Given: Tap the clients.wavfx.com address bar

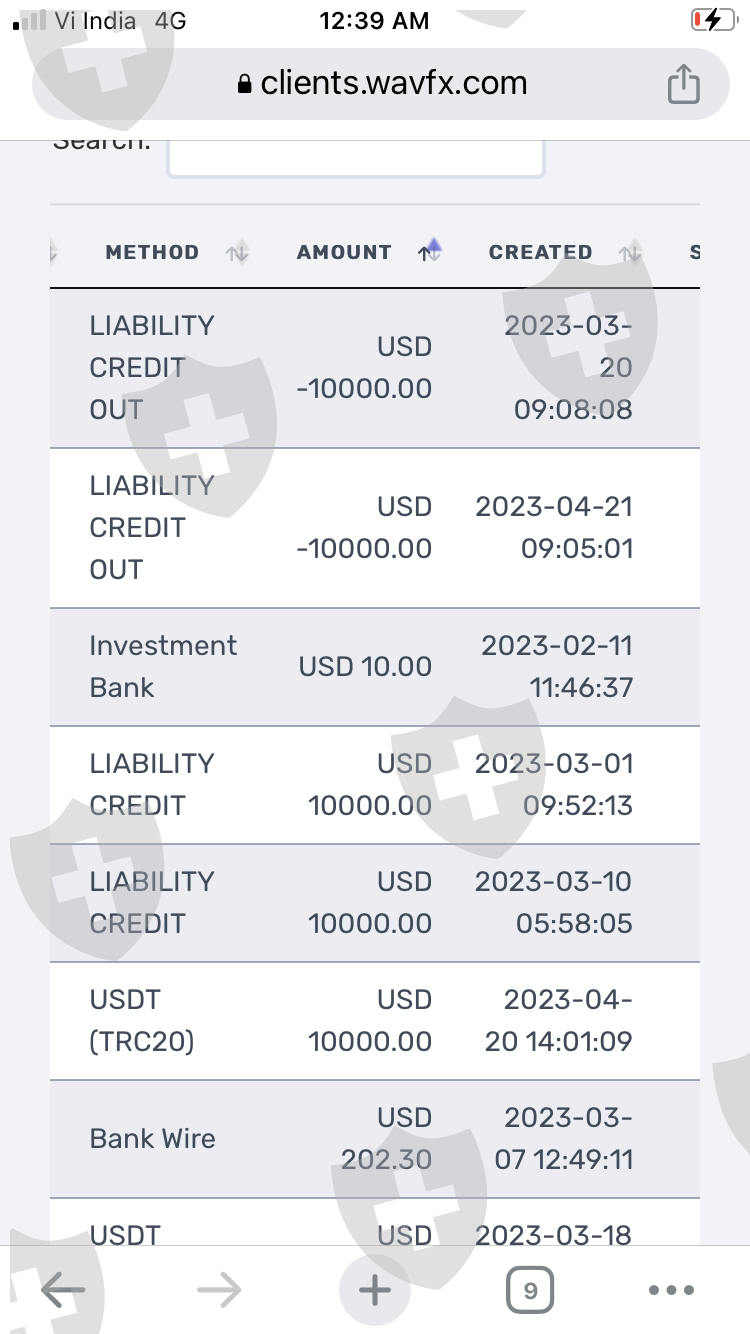Looking at the screenshot, I should (x=393, y=84).
